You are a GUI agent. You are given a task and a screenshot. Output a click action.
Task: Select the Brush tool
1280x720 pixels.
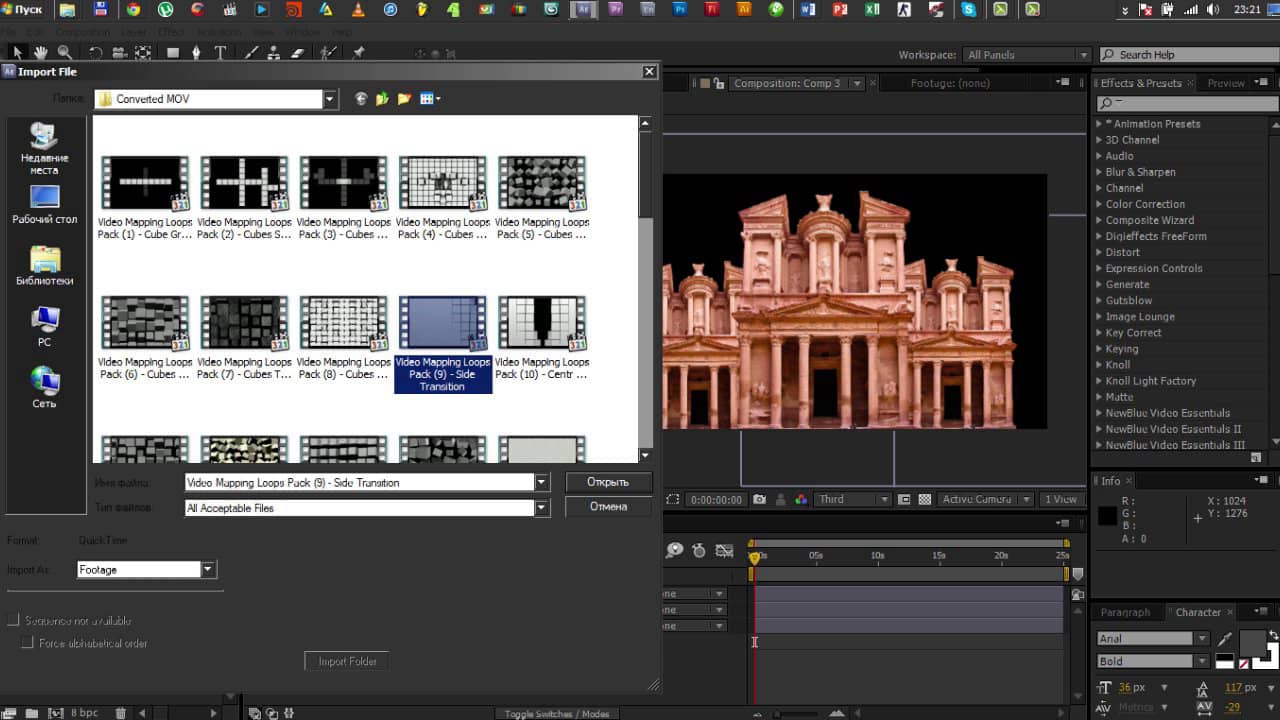pos(252,52)
